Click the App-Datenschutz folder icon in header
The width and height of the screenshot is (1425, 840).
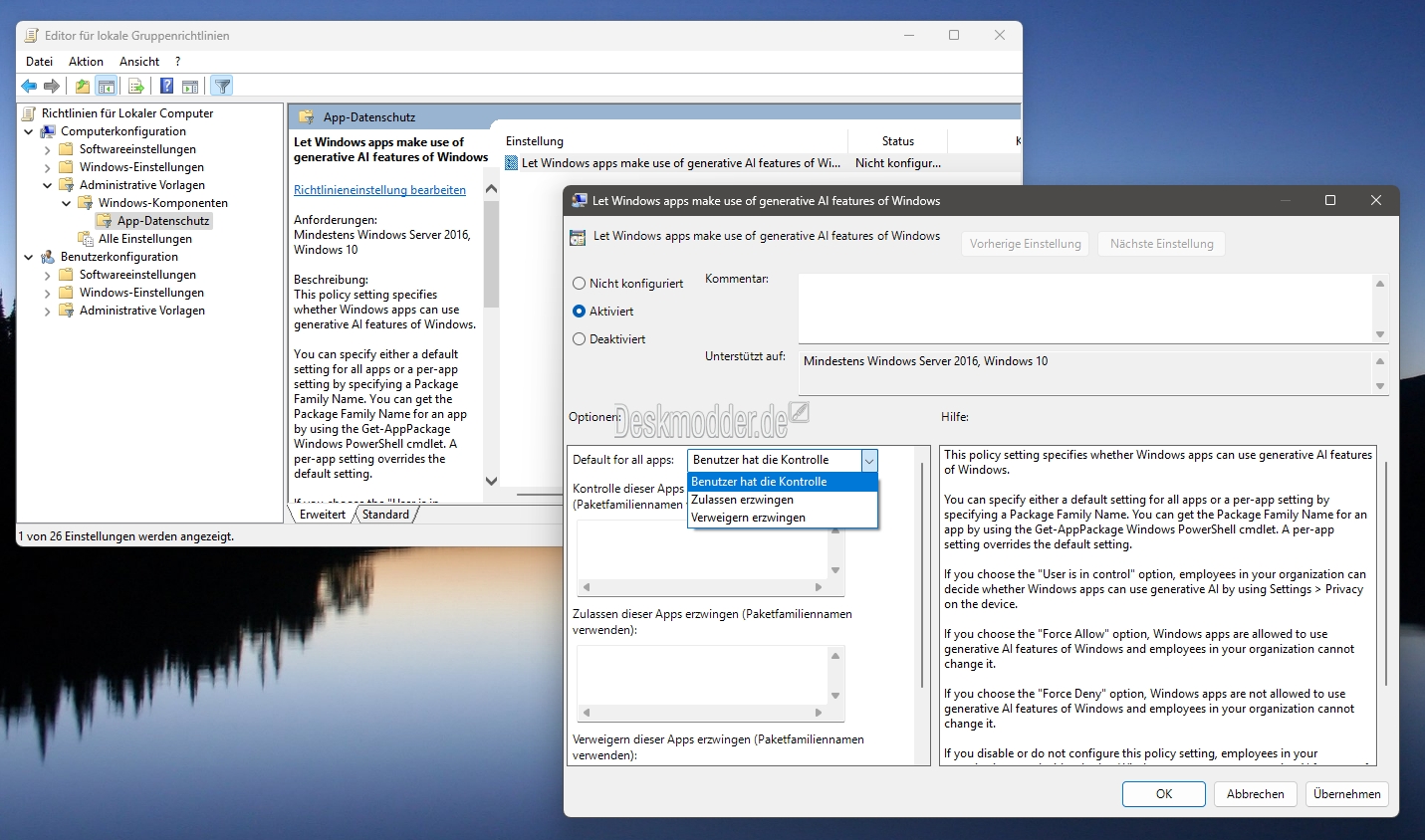tap(307, 117)
